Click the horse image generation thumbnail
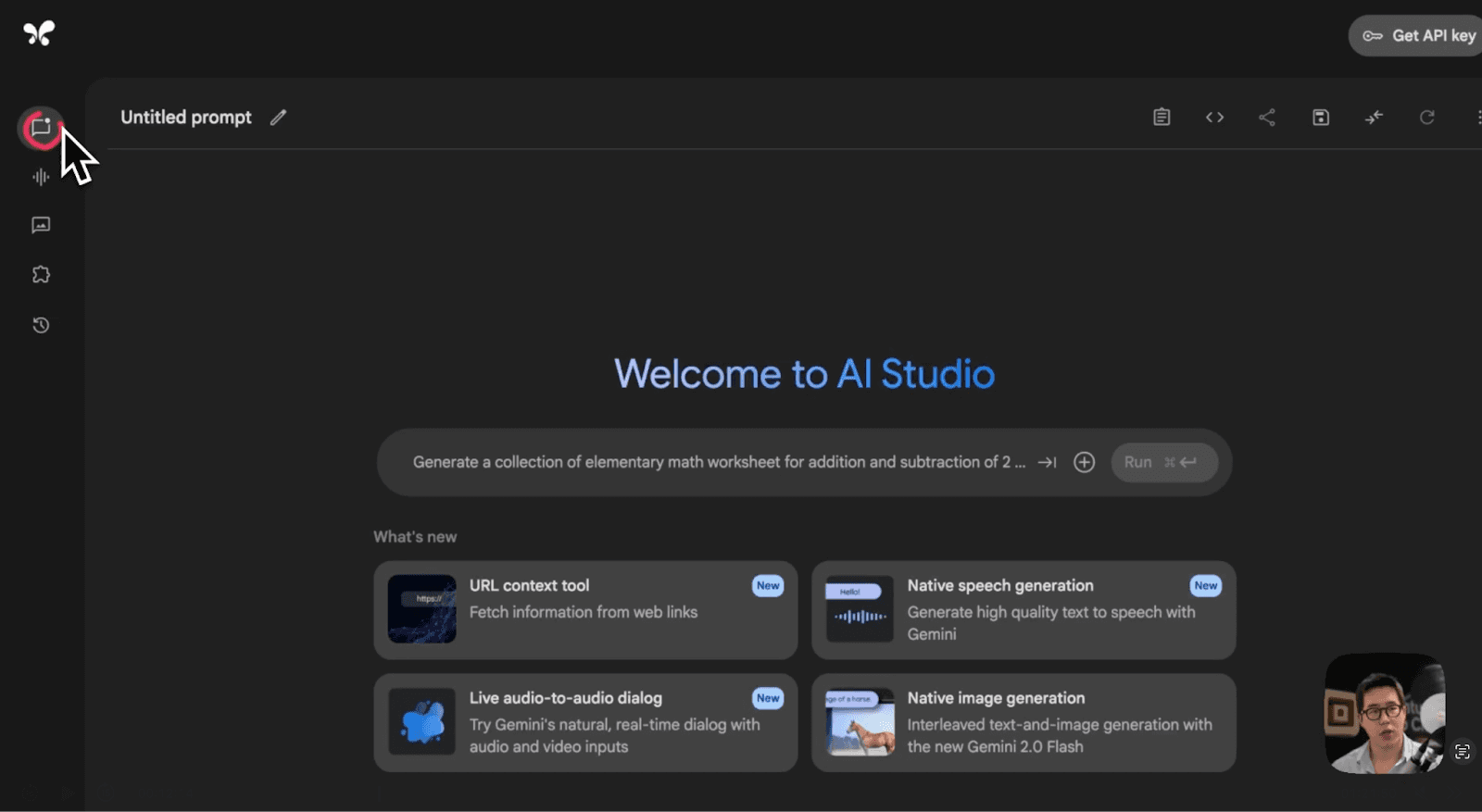1482x812 pixels. (860, 721)
